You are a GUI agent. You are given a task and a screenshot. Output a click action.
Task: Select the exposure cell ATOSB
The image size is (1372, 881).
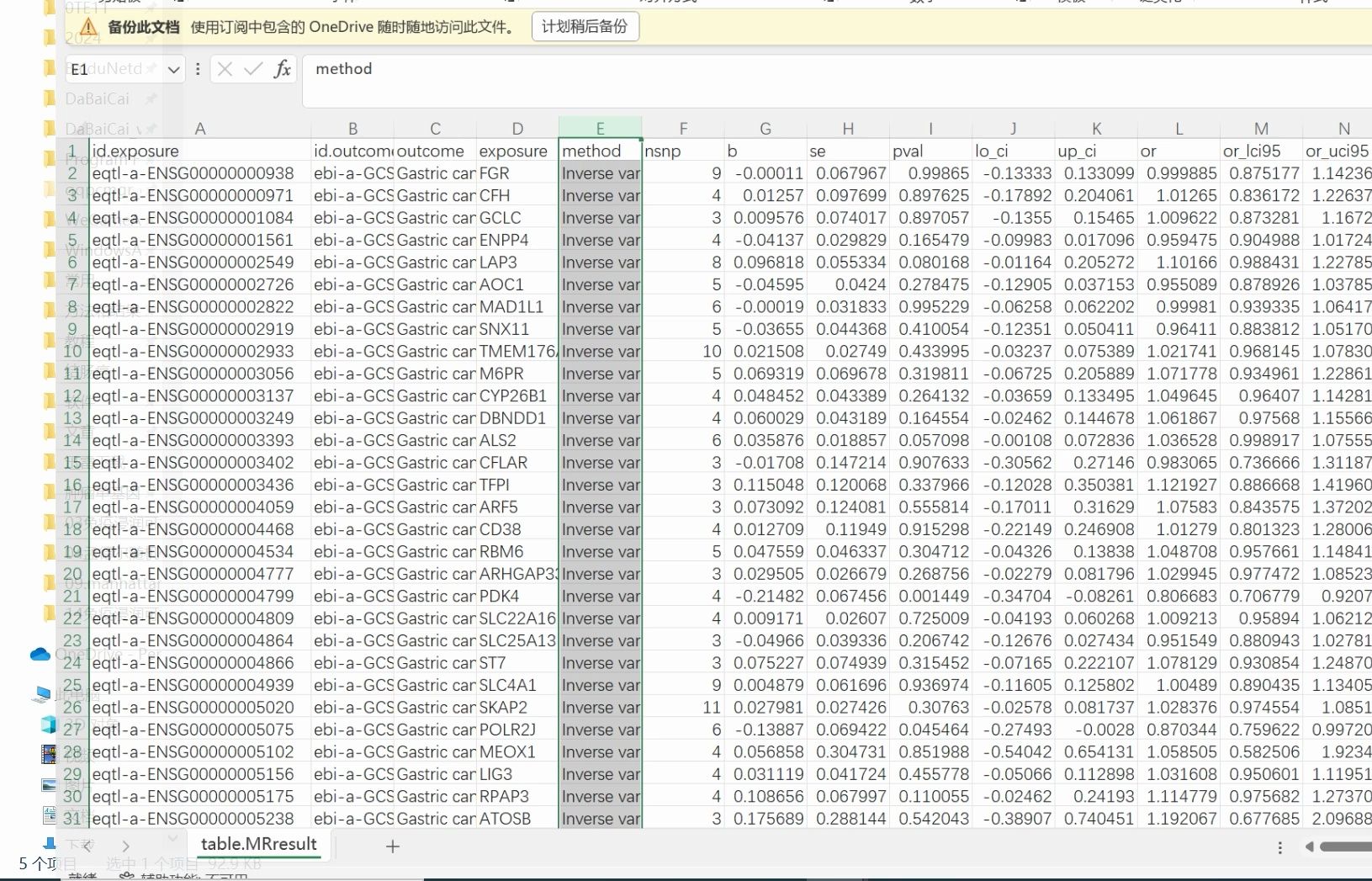point(517,819)
